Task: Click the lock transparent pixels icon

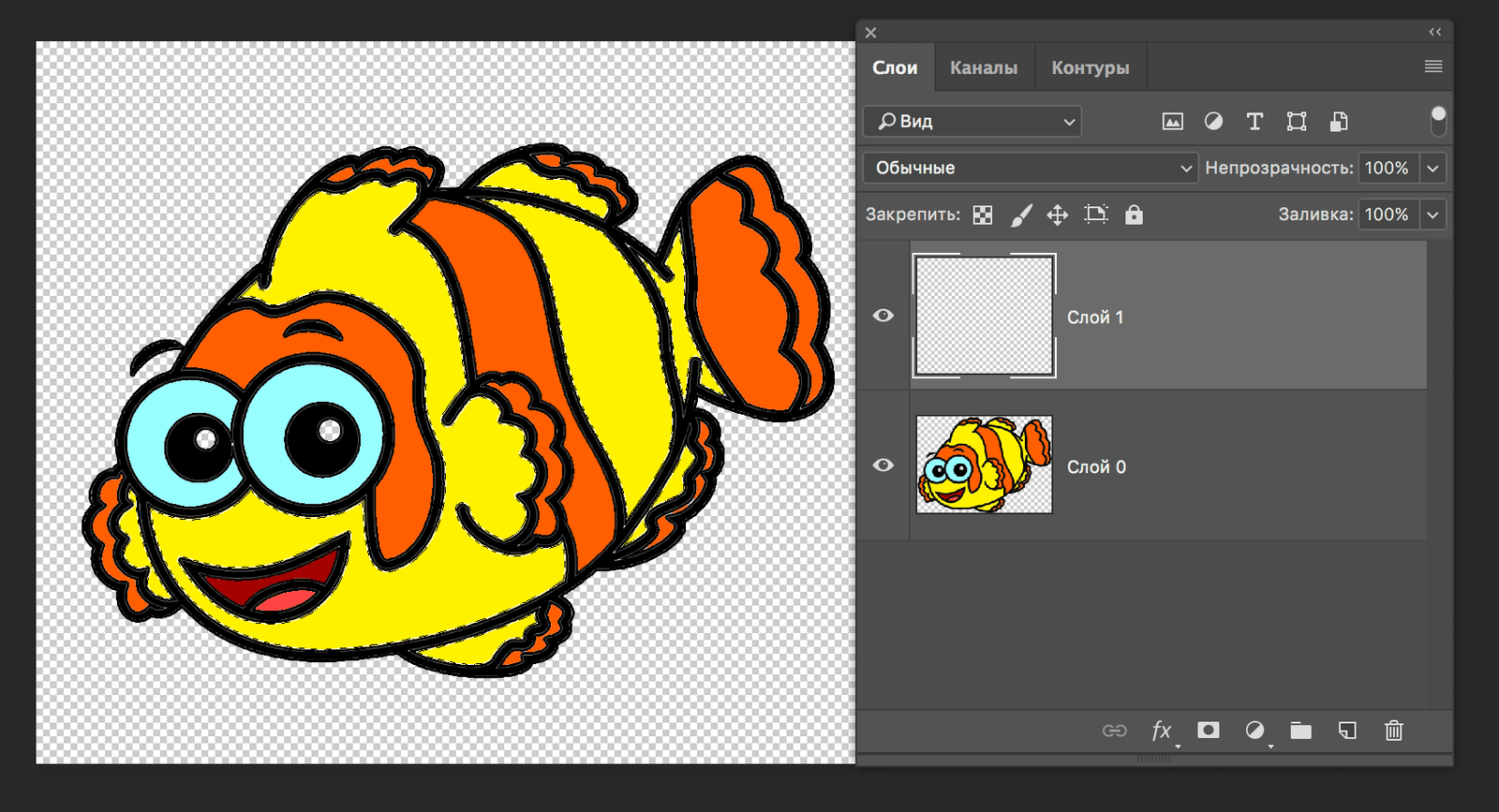Action: [x=982, y=215]
